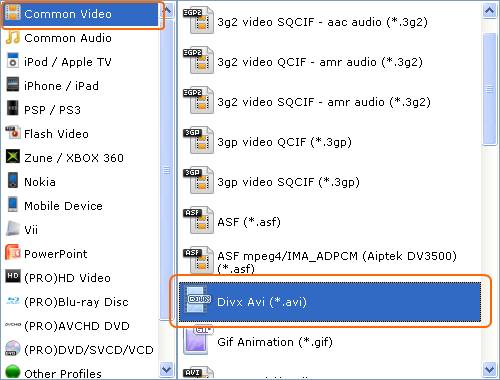The width and height of the screenshot is (500, 380).
Task: Click category list scroll down arrow
Action: (x=166, y=369)
